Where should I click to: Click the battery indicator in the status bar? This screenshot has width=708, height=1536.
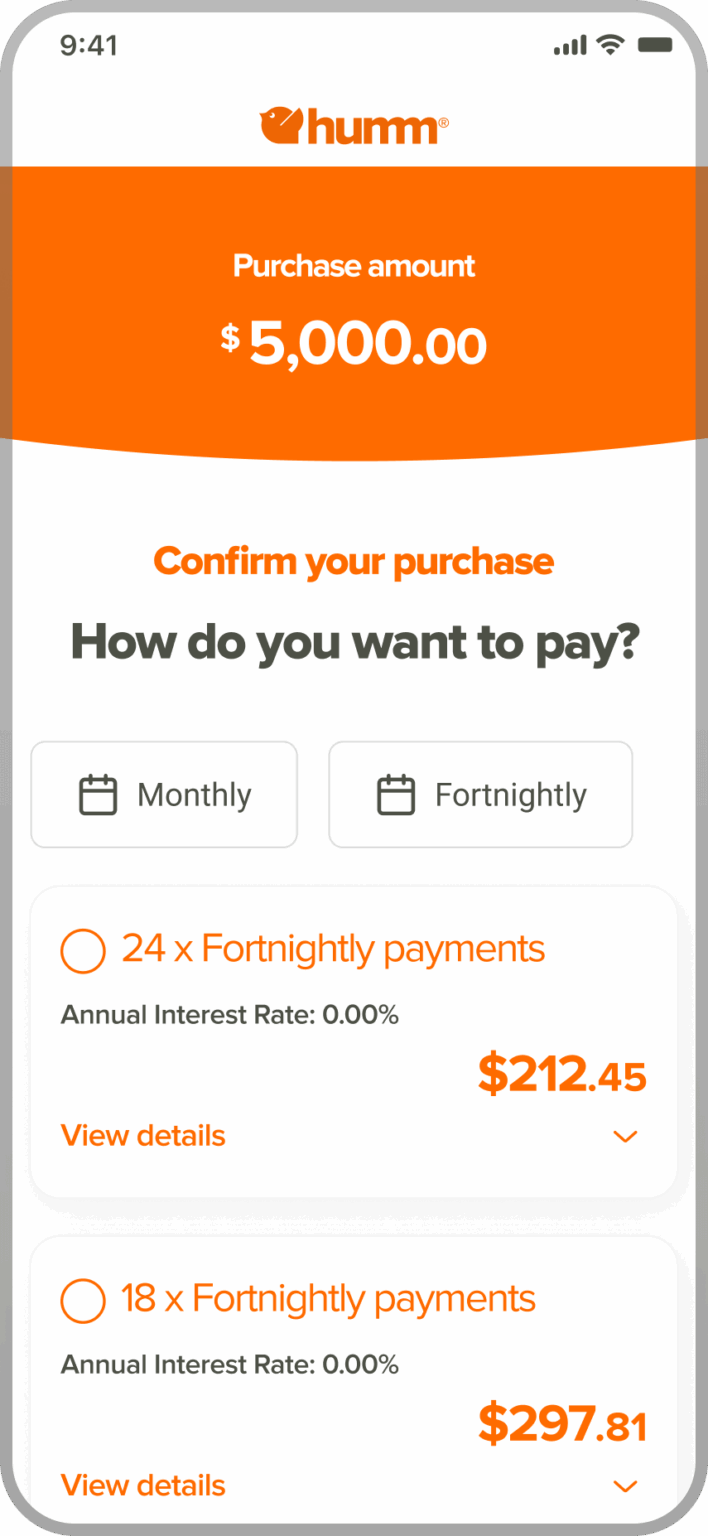pyautogui.click(x=653, y=44)
